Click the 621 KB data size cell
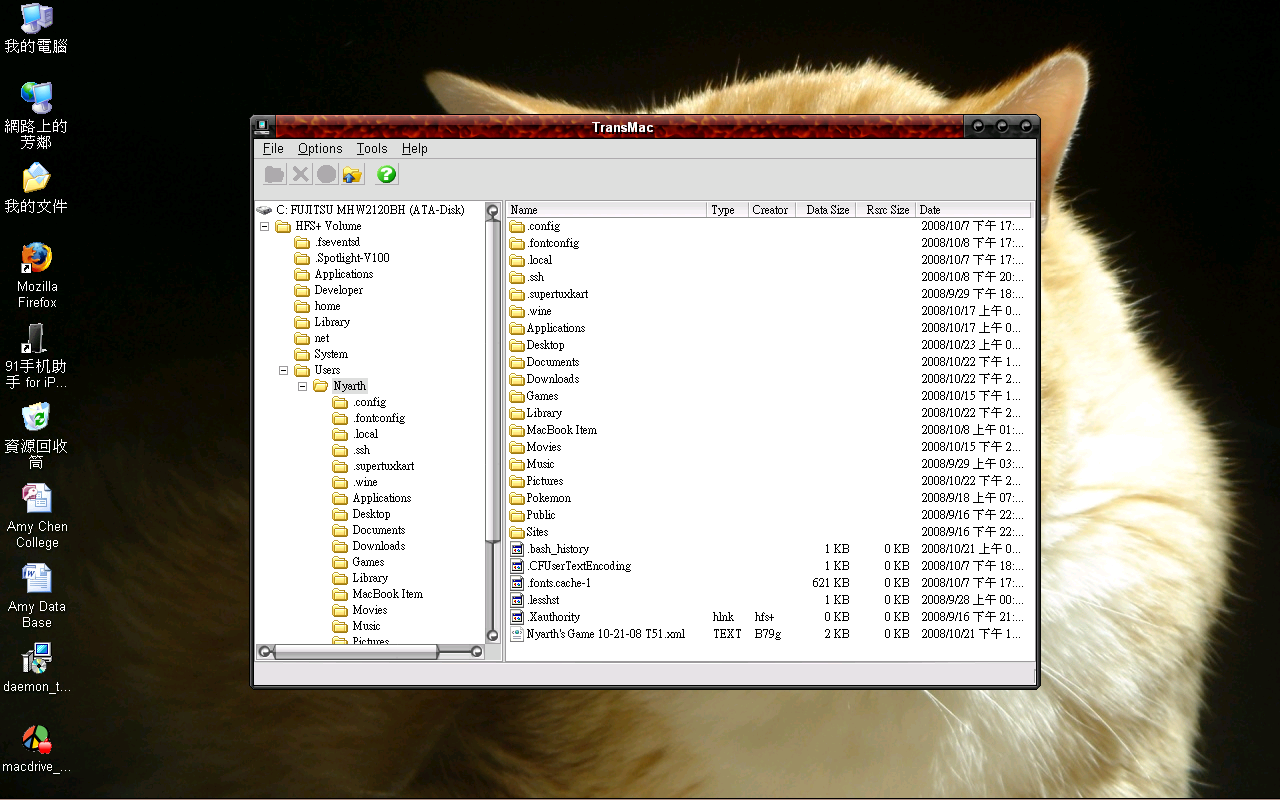 pos(831,583)
